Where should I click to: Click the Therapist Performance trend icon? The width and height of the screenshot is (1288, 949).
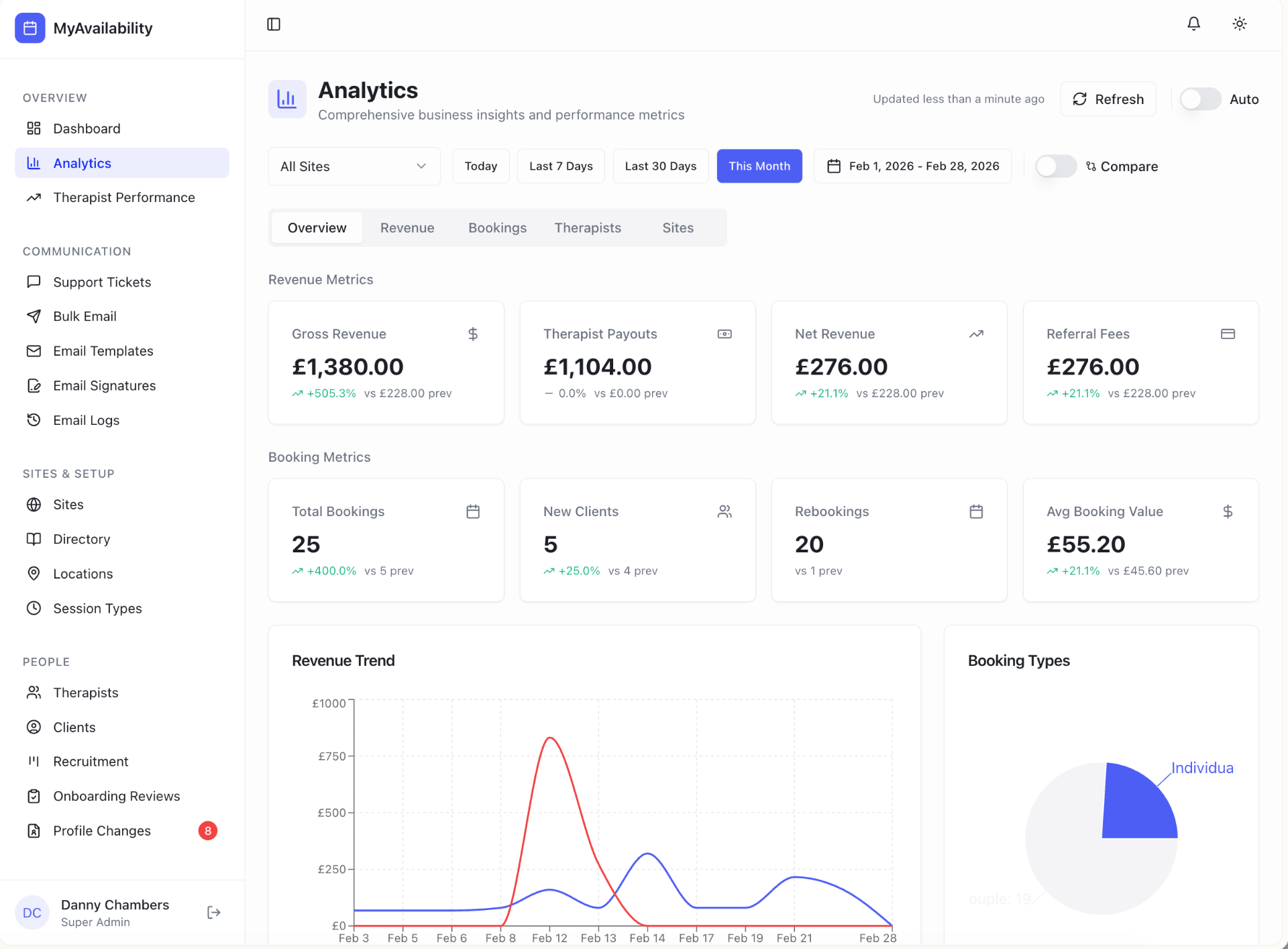pos(34,197)
